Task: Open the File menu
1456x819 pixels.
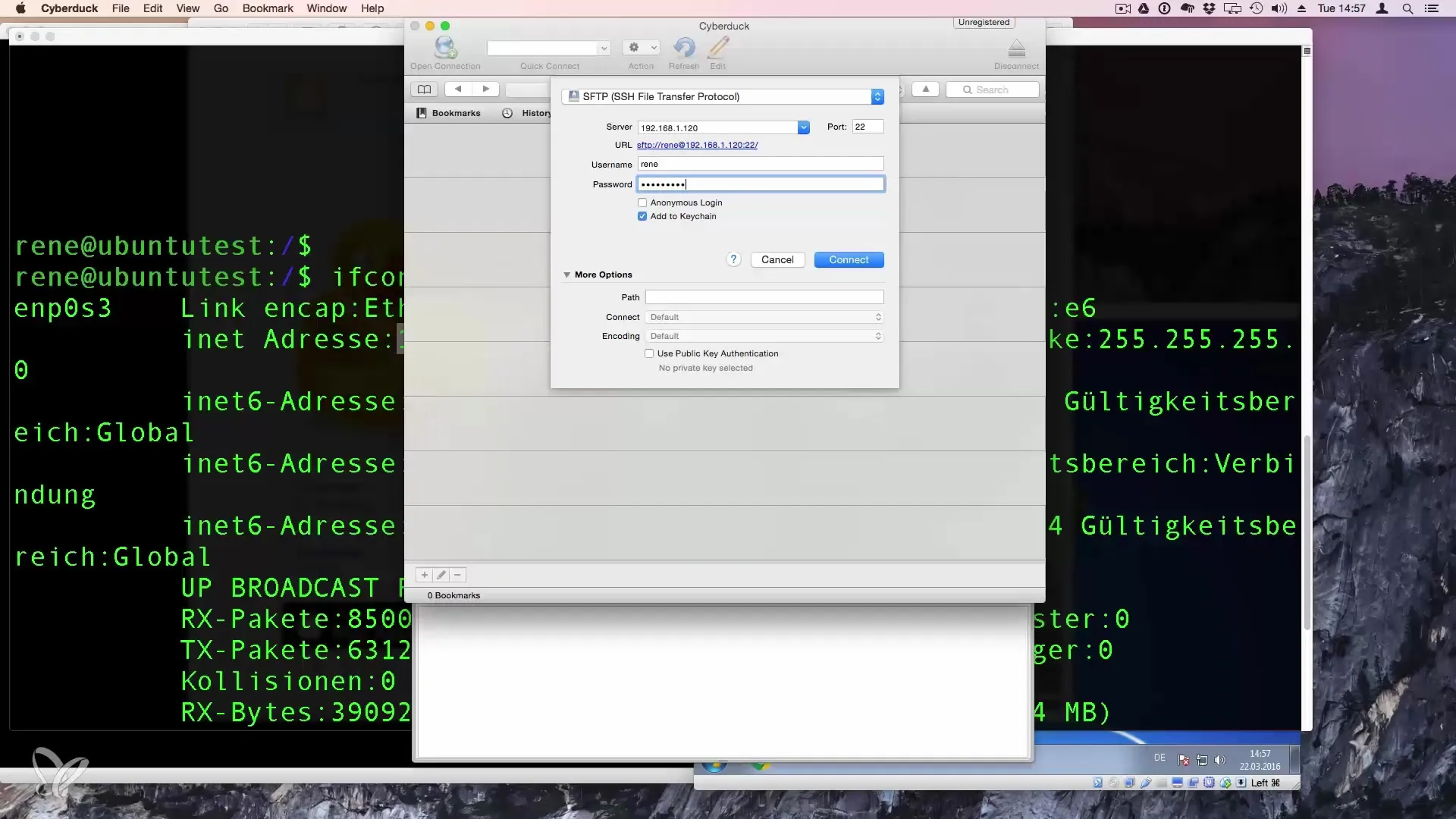Action: tap(121, 8)
